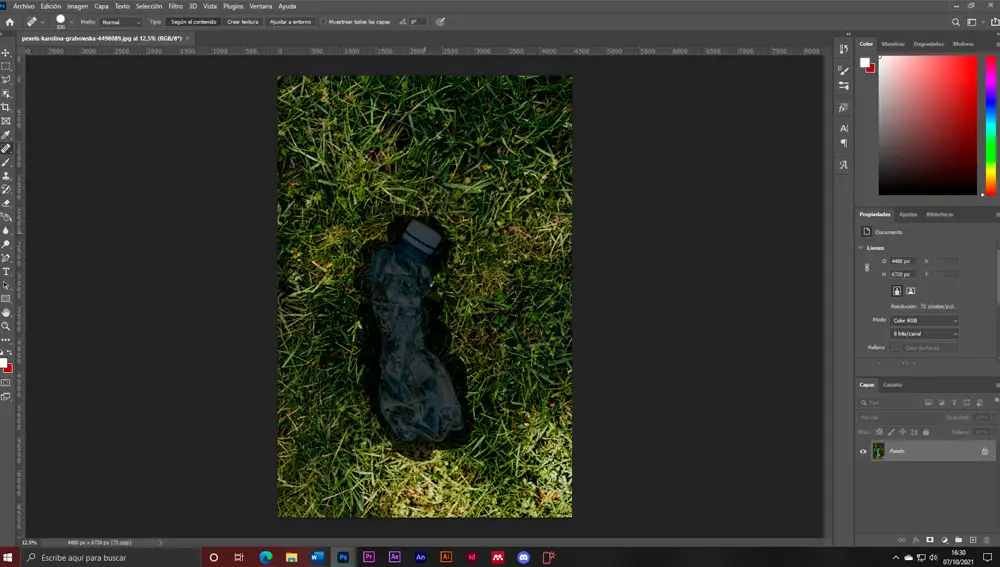1000x567 pixels.
Task: Hide the Fondo layer with eye icon
Action: click(864, 452)
